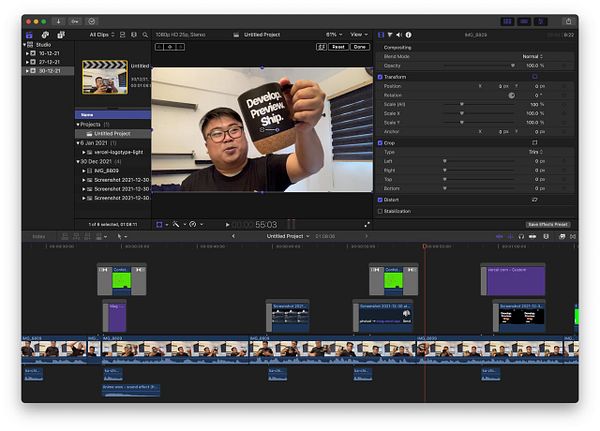Uncheck the Crop effect checkbox

380,143
